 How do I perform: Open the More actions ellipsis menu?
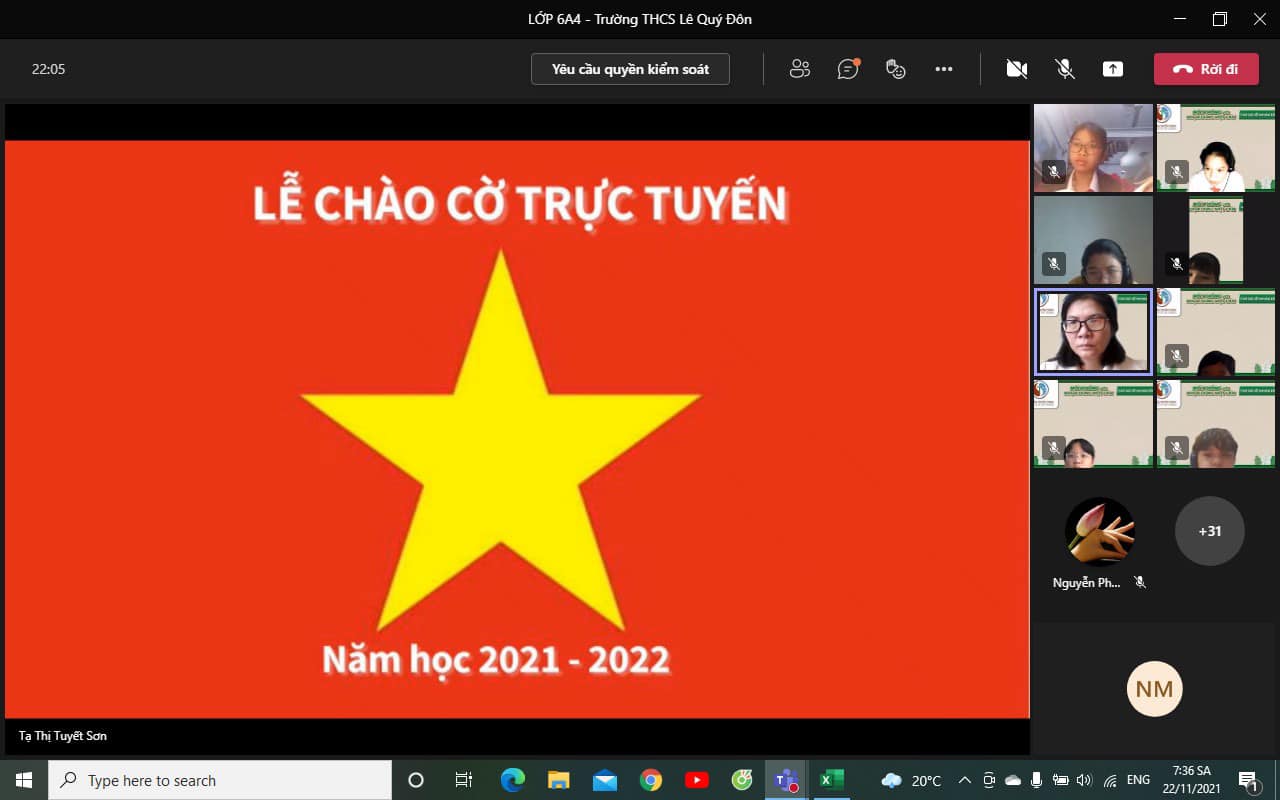(x=944, y=69)
